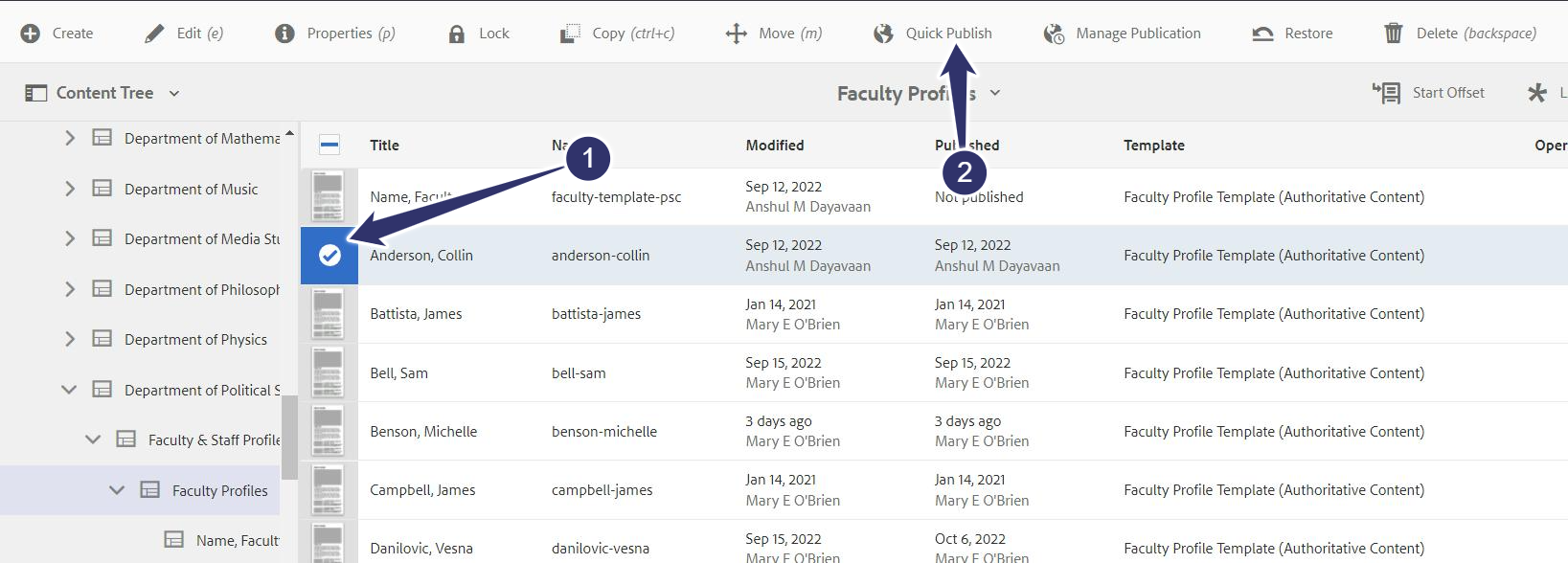Click the Lock padlock icon
The width and height of the screenshot is (1568, 563).
[x=457, y=34]
